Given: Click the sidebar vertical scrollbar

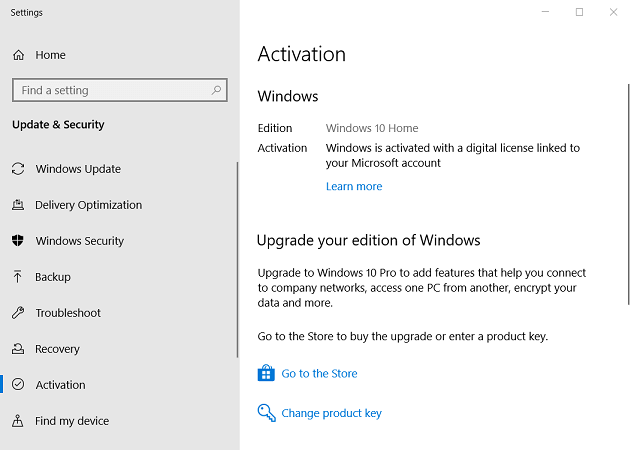Looking at the screenshot, I should point(237,258).
